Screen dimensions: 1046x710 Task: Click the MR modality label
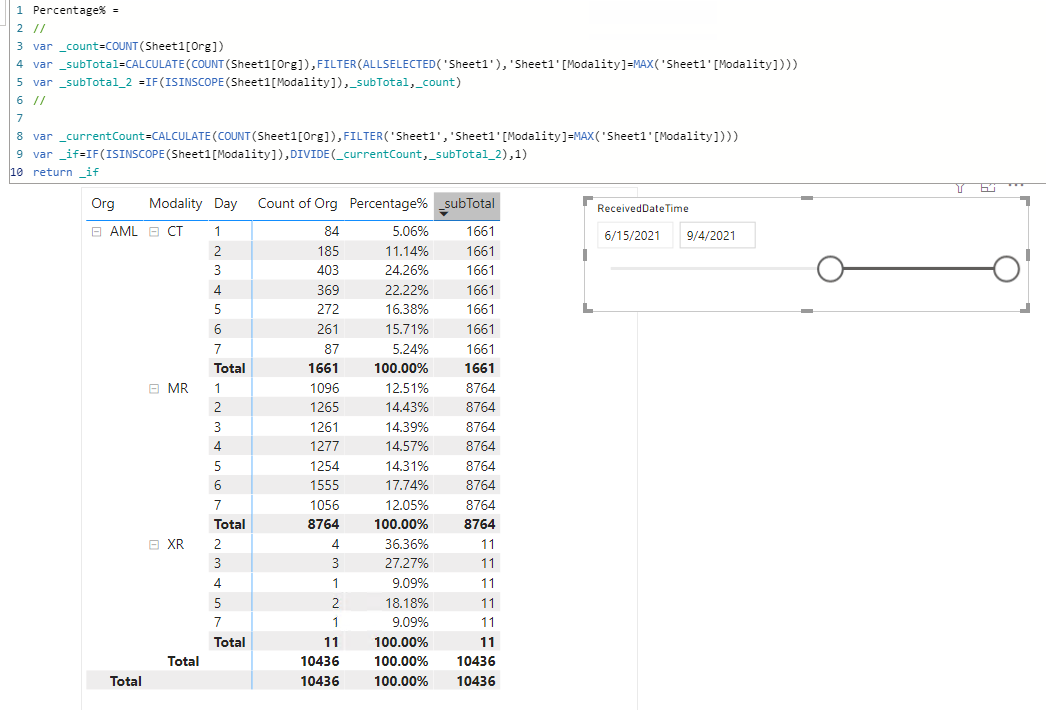pyautogui.click(x=177, y=388)
